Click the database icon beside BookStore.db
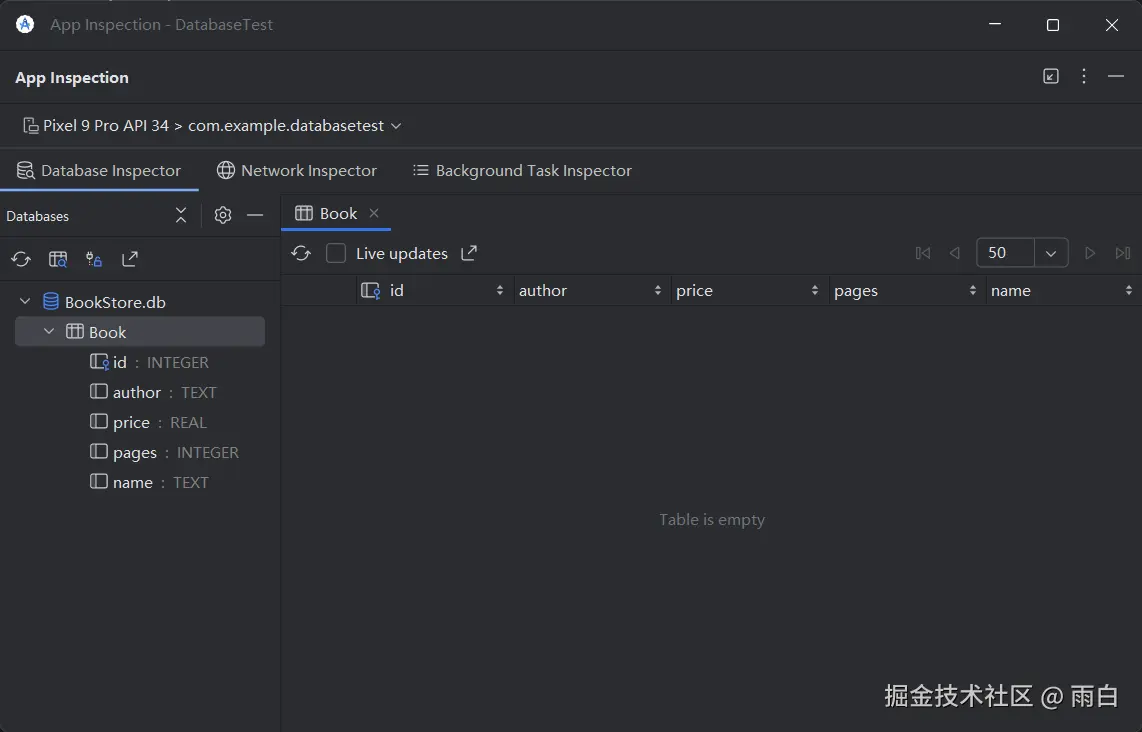This screenshot has height=732, width=1142. pyautogui.click(x=51, y=302)
